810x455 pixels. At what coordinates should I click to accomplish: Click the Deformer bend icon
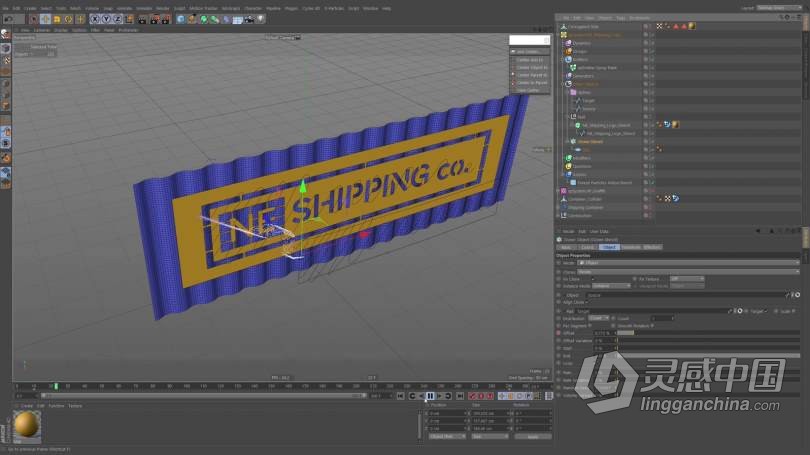click(226, 19)
